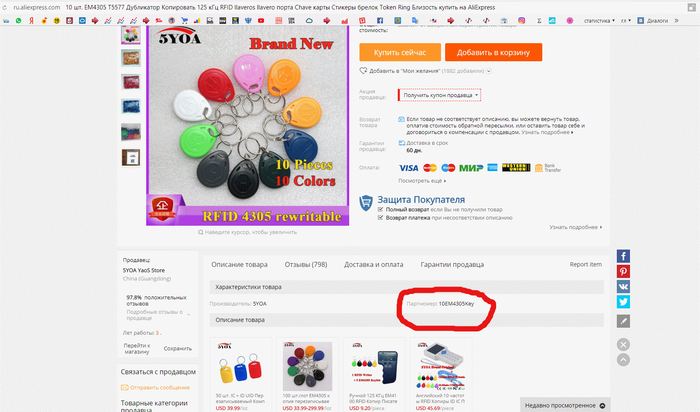Switch to the "Отзывы (798)" tab
Viewport: 700px width, 412px height.
(x=306, y=264)
